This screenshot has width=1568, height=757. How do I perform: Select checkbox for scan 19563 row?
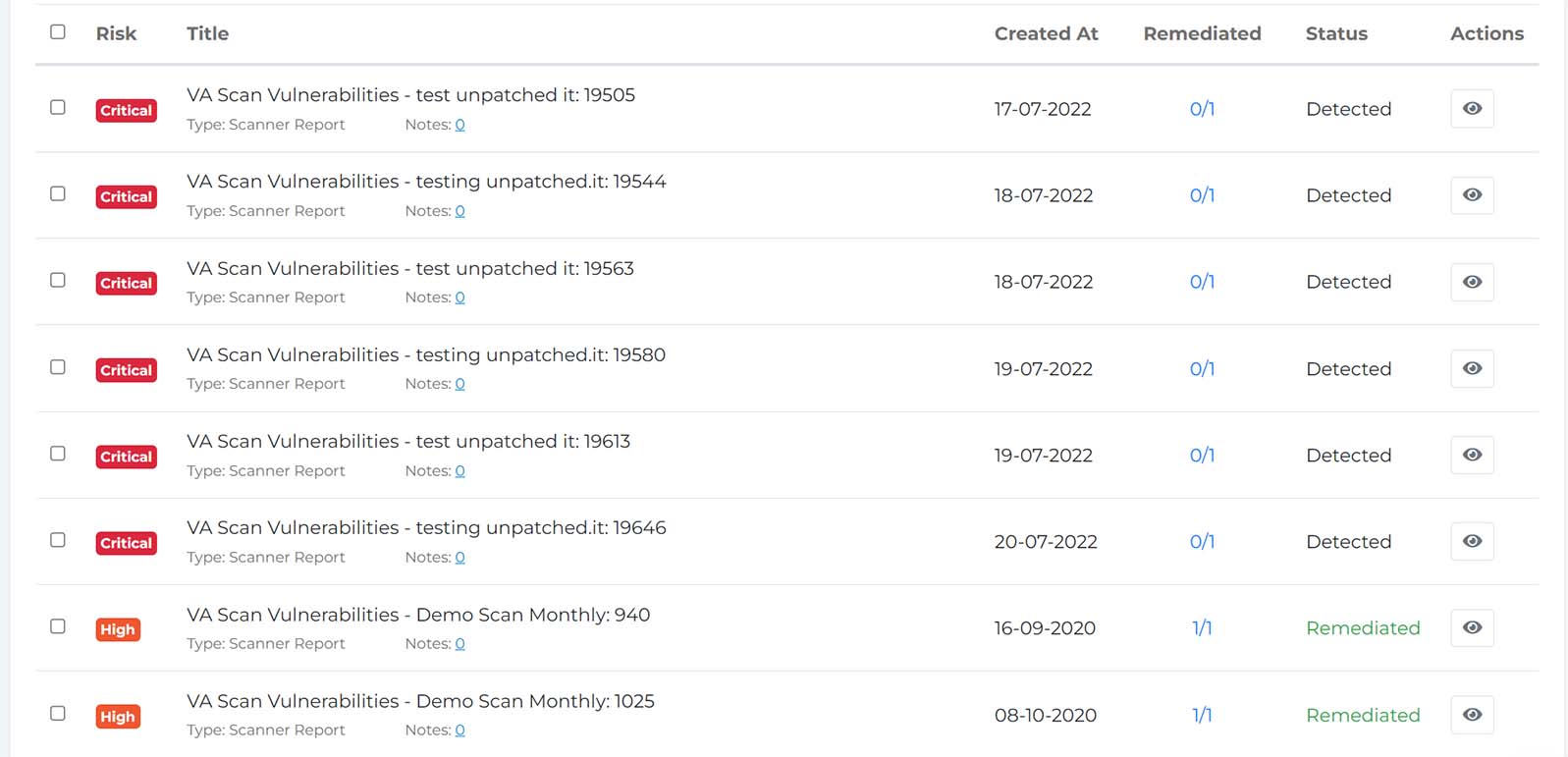coord(58,280)
